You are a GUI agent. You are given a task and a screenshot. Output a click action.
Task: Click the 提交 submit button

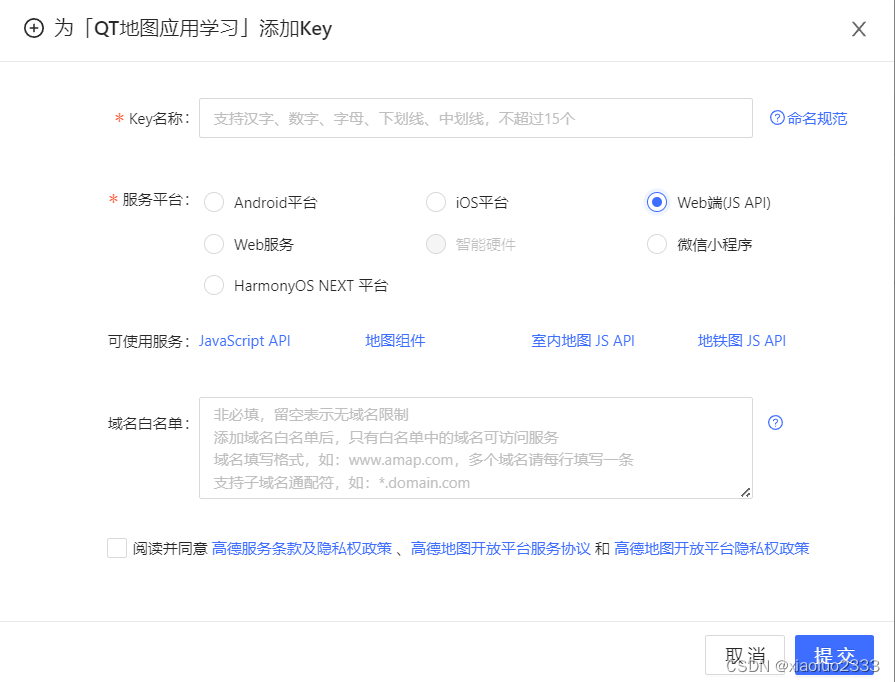[x=834, y=651]
